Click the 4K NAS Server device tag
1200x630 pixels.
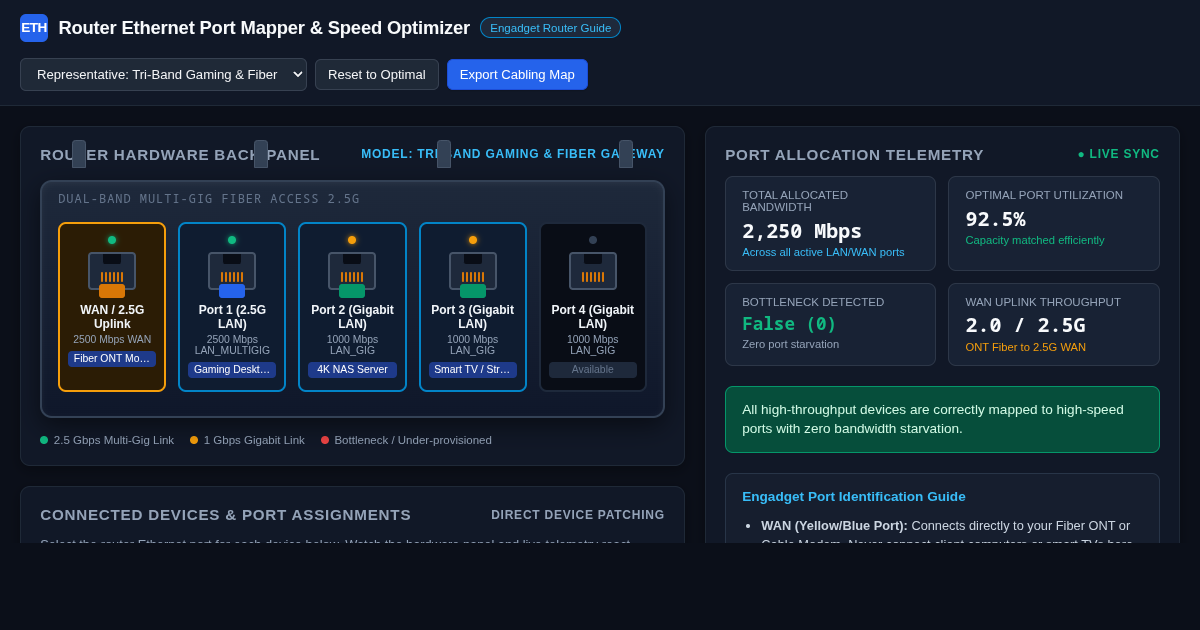tap(352, 370)
